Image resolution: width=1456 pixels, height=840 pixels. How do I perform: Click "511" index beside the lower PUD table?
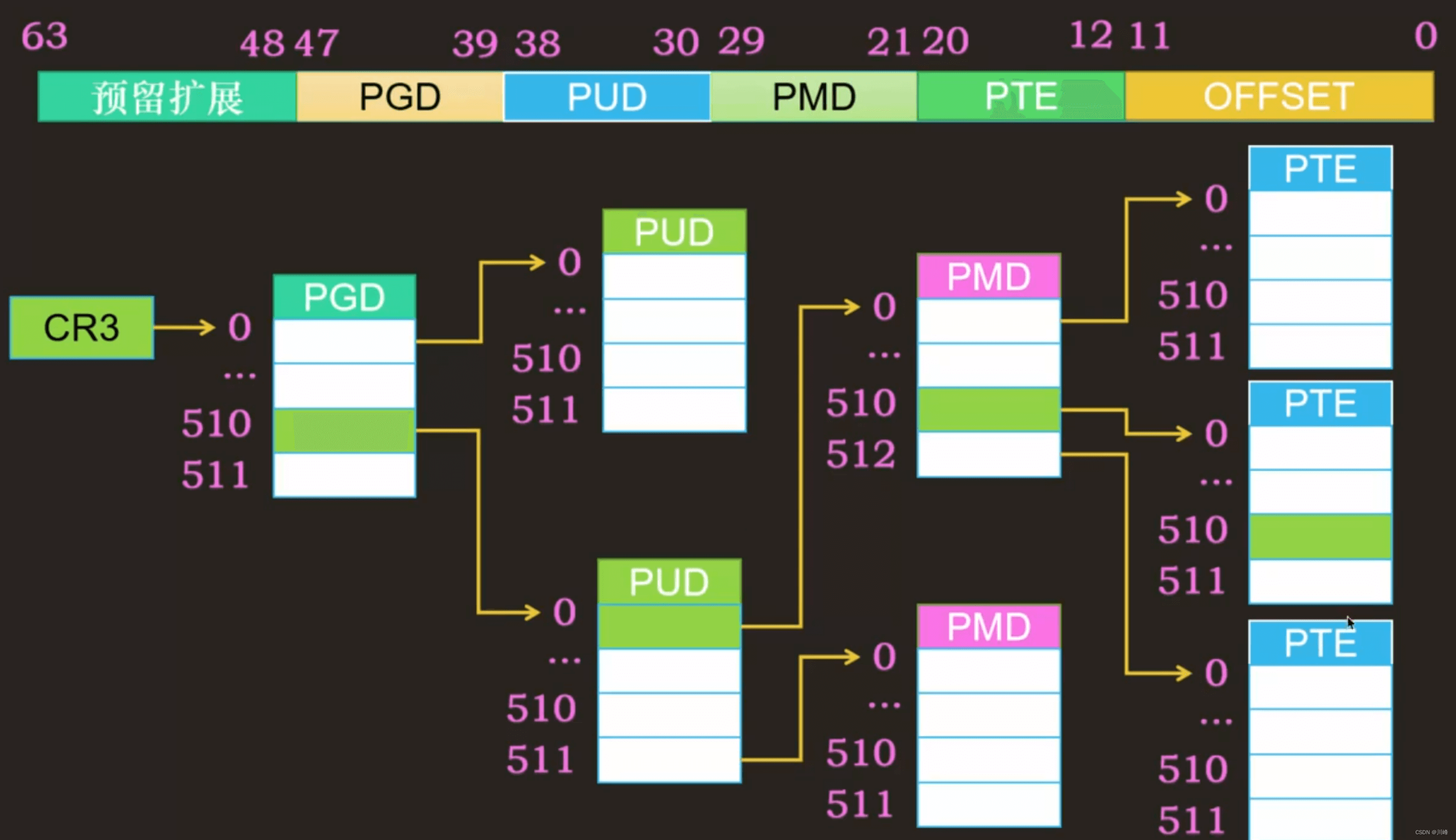tap(540, 760)
